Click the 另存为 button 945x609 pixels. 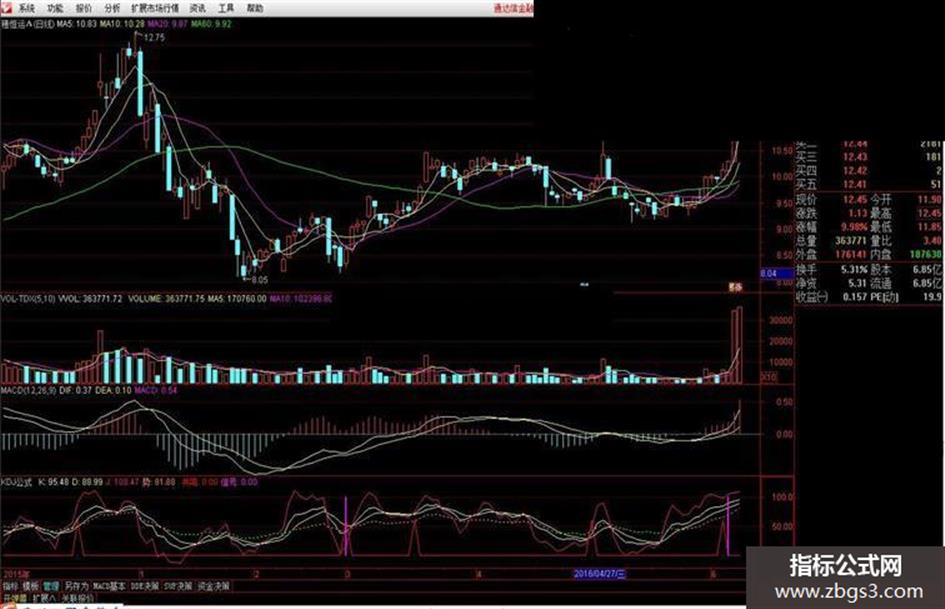[77, 585]
